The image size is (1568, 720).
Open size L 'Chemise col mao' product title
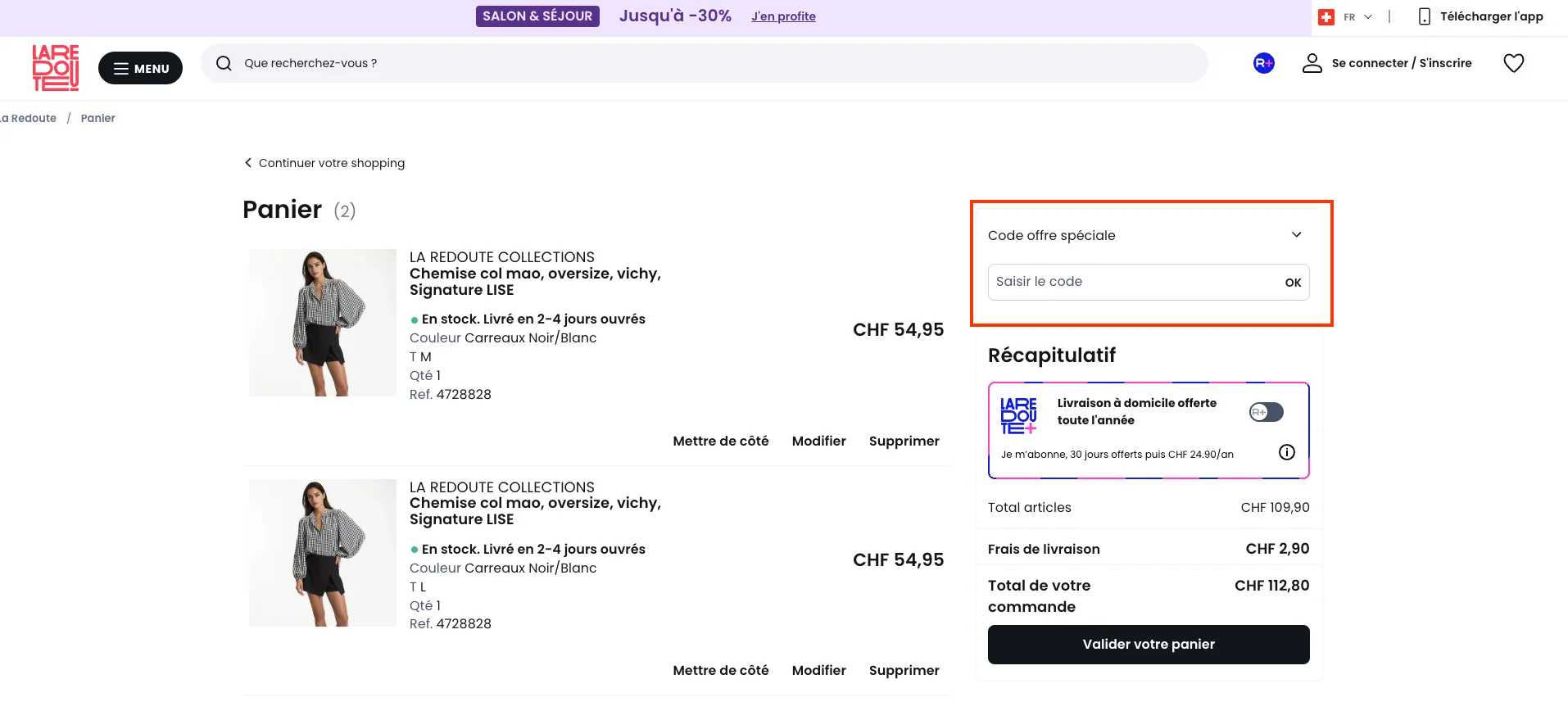(x=535, y=511)
